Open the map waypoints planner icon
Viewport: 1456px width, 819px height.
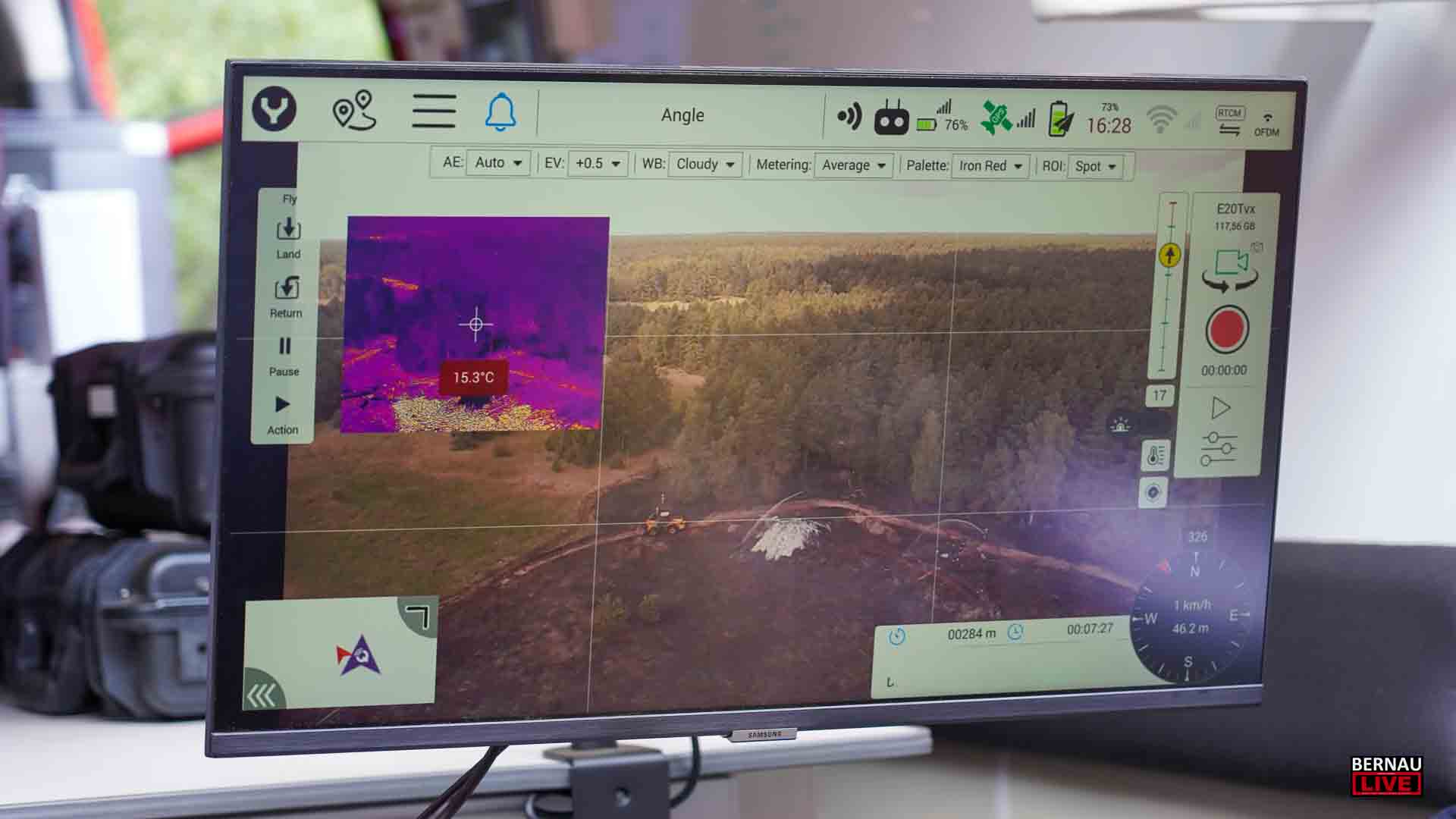click(354, 111)
